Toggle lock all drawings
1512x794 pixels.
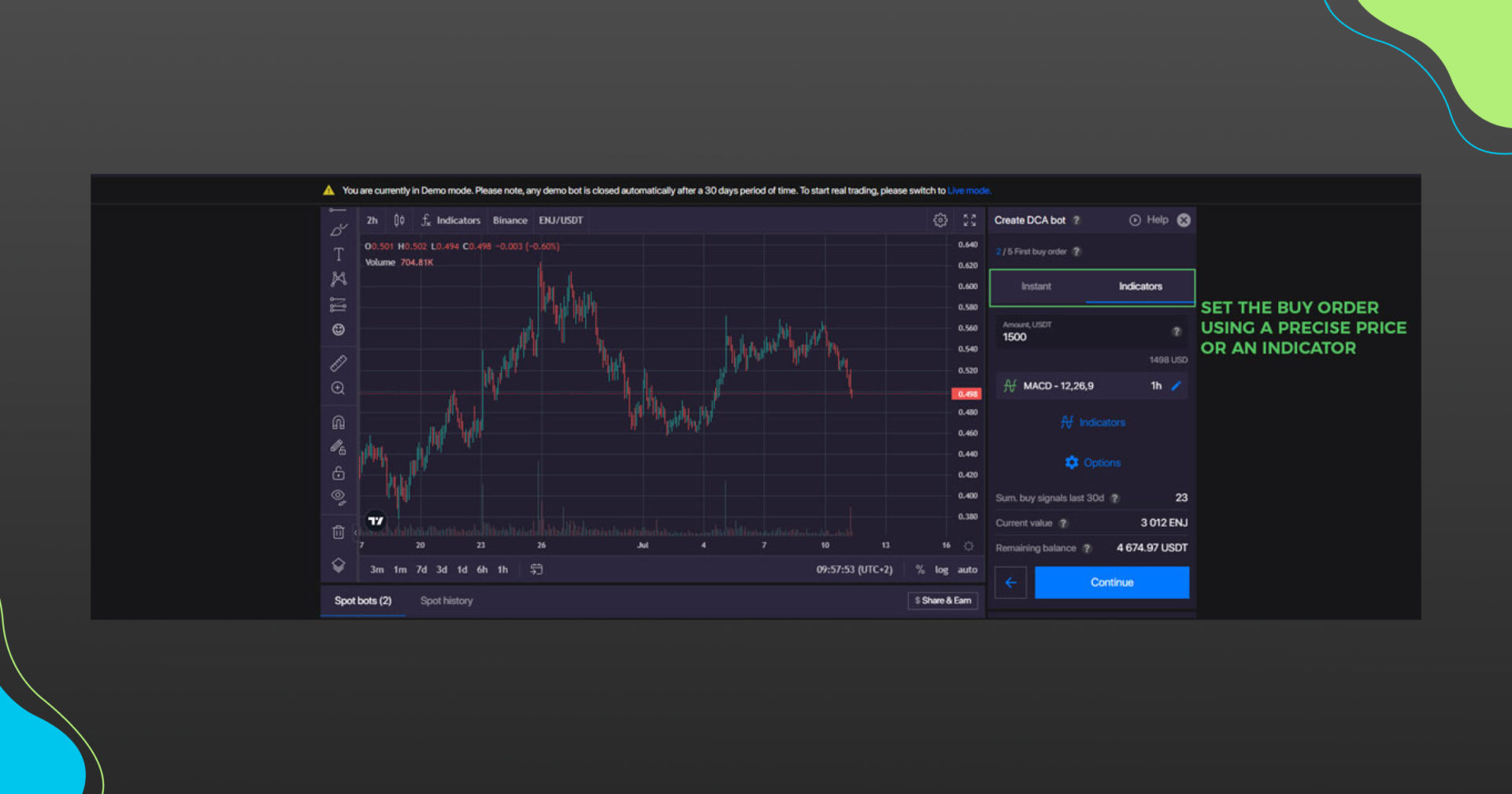(339, 473)
